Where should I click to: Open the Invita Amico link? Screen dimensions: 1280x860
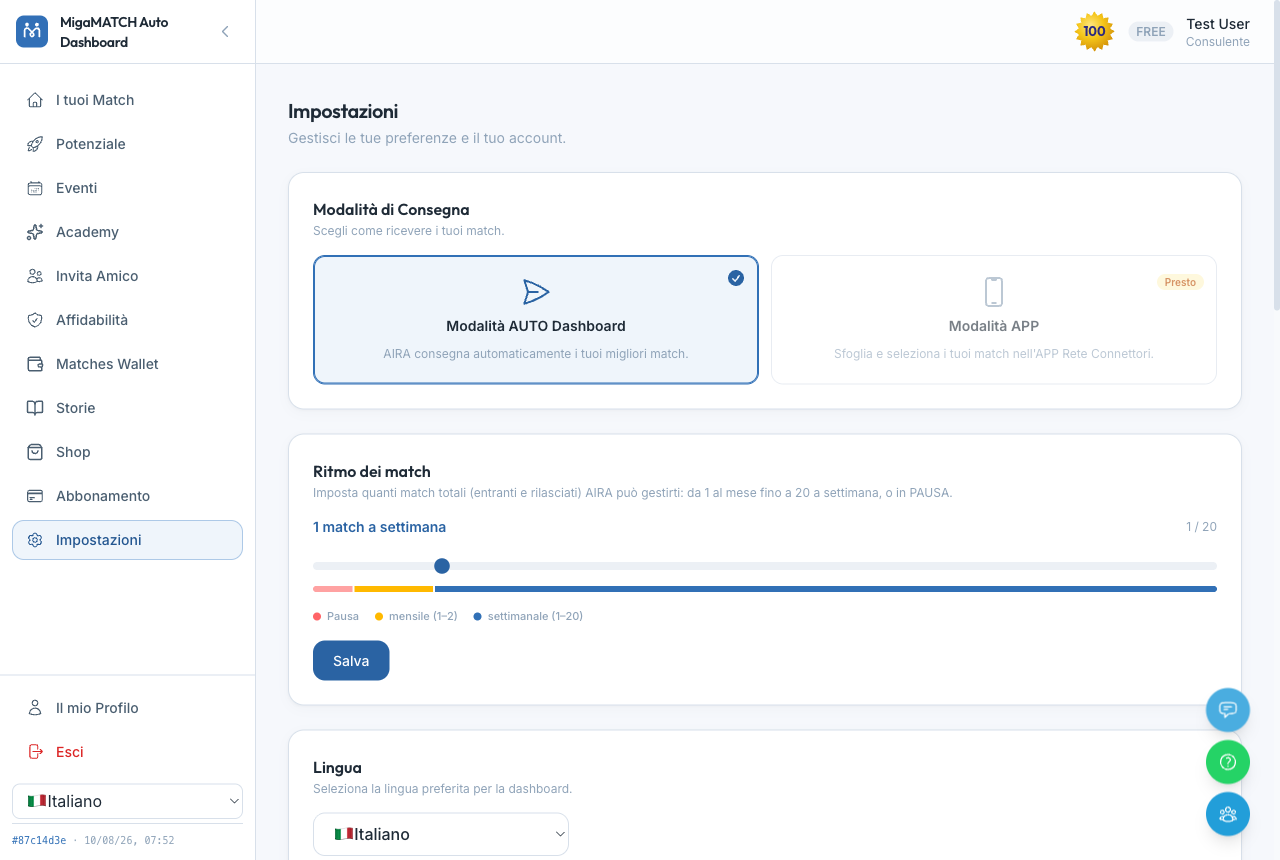[x=127, y=276]
